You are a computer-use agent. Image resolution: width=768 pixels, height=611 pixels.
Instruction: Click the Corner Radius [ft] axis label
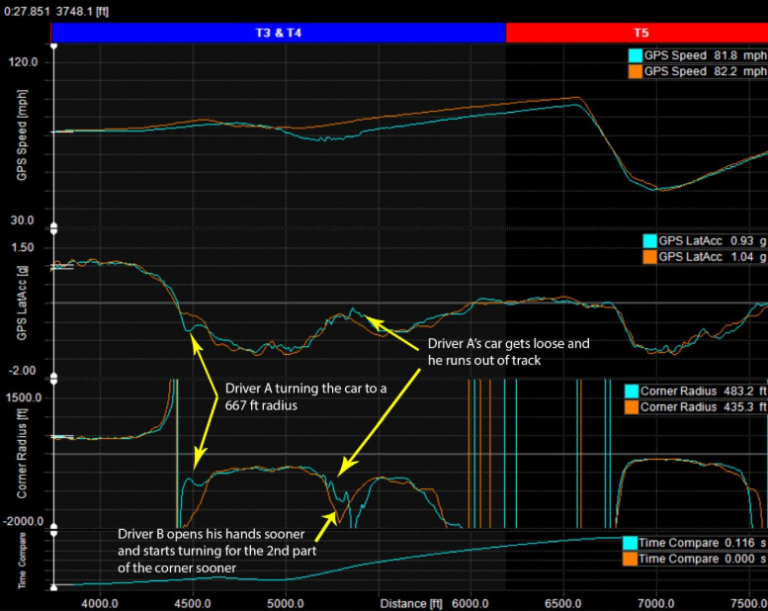coord(22,453)
